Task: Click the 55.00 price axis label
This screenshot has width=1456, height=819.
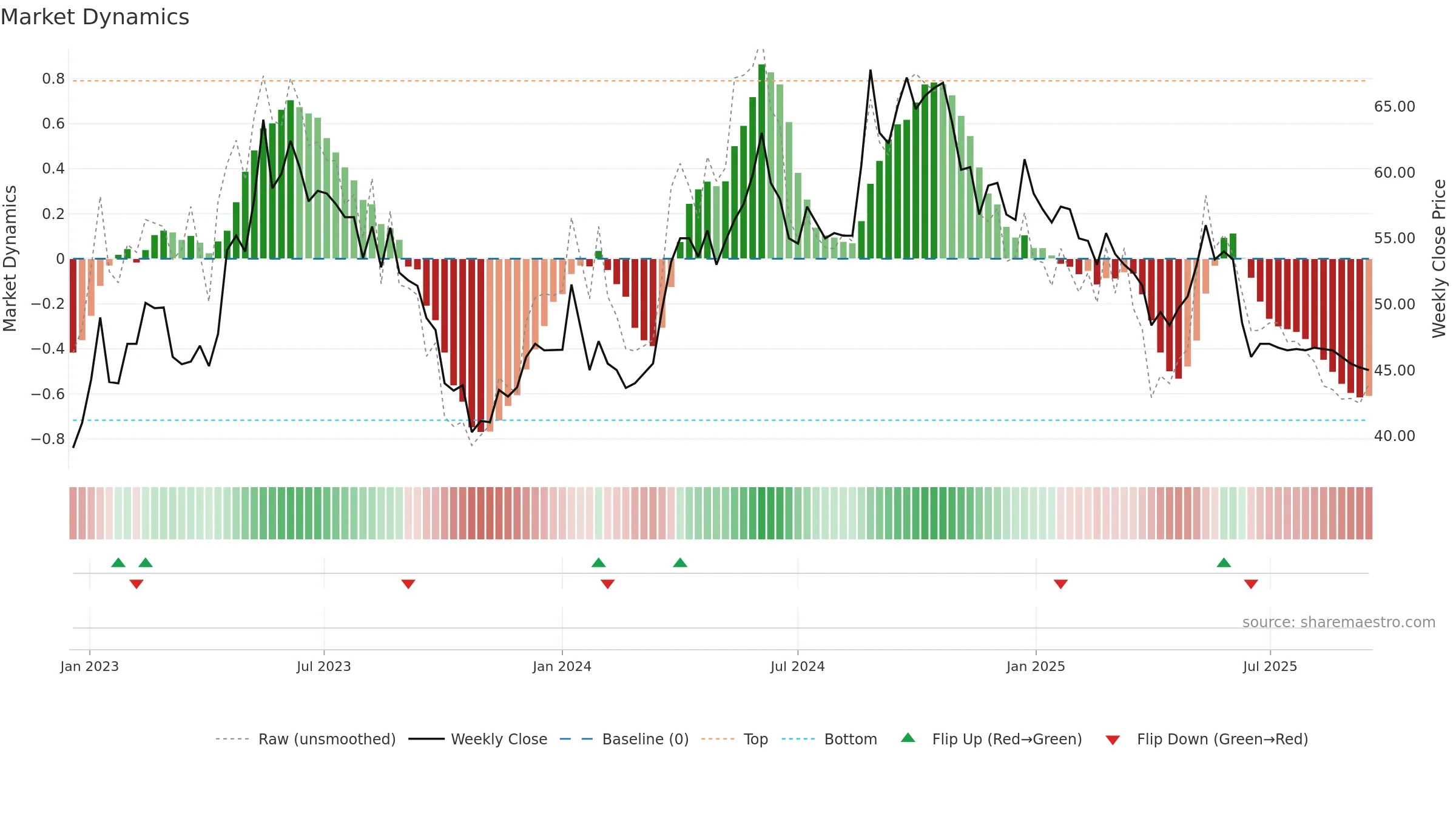Action: click(x=1395, y=238)
